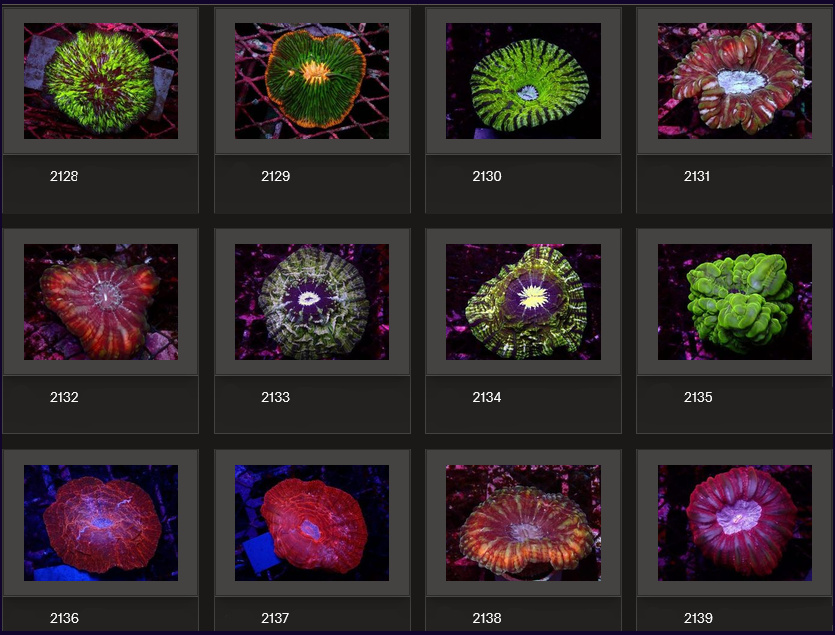Click the label text 2137

click(x=275, y=618)
